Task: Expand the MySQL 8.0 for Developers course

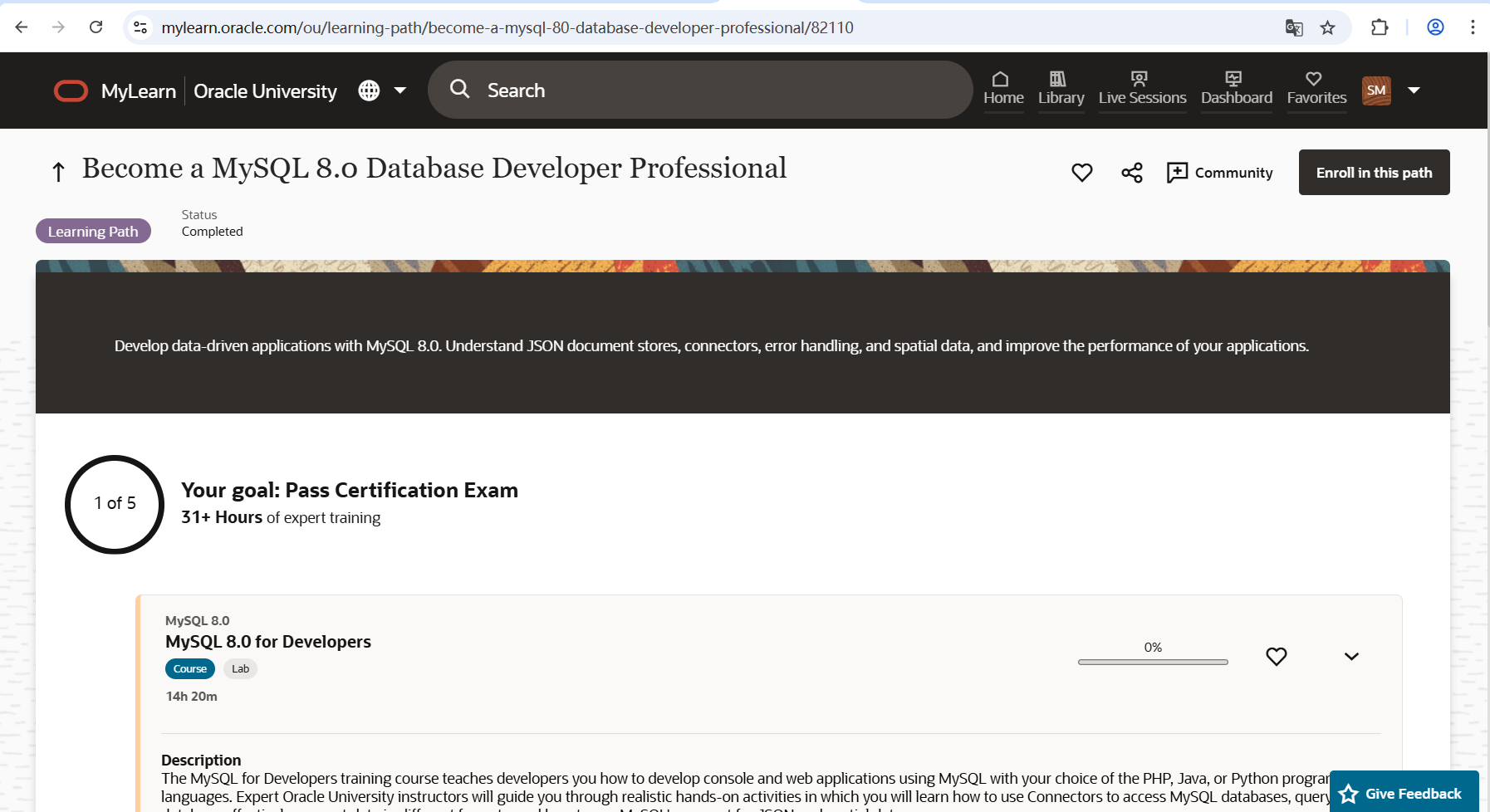Action: click(x=1351, y=657)
